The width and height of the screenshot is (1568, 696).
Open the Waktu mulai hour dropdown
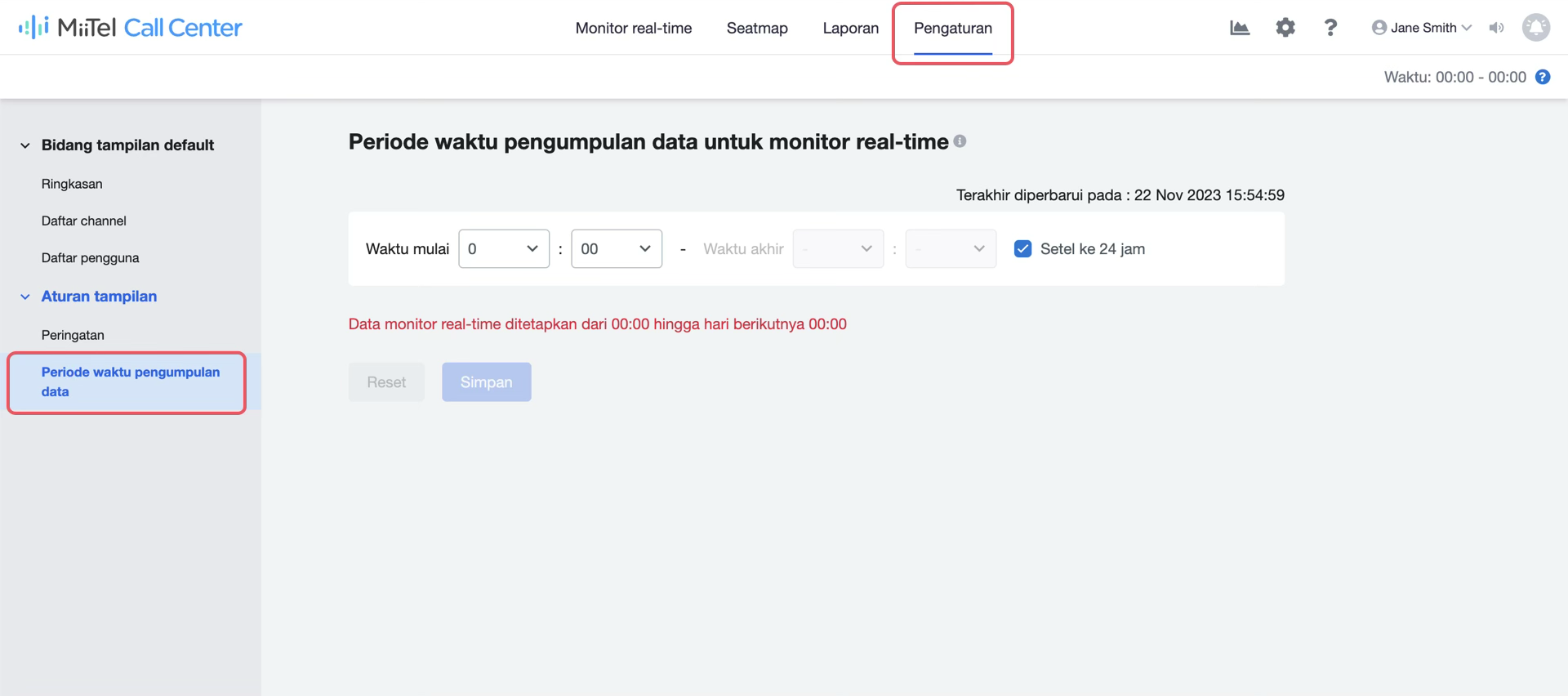click(x=504, y=249)
